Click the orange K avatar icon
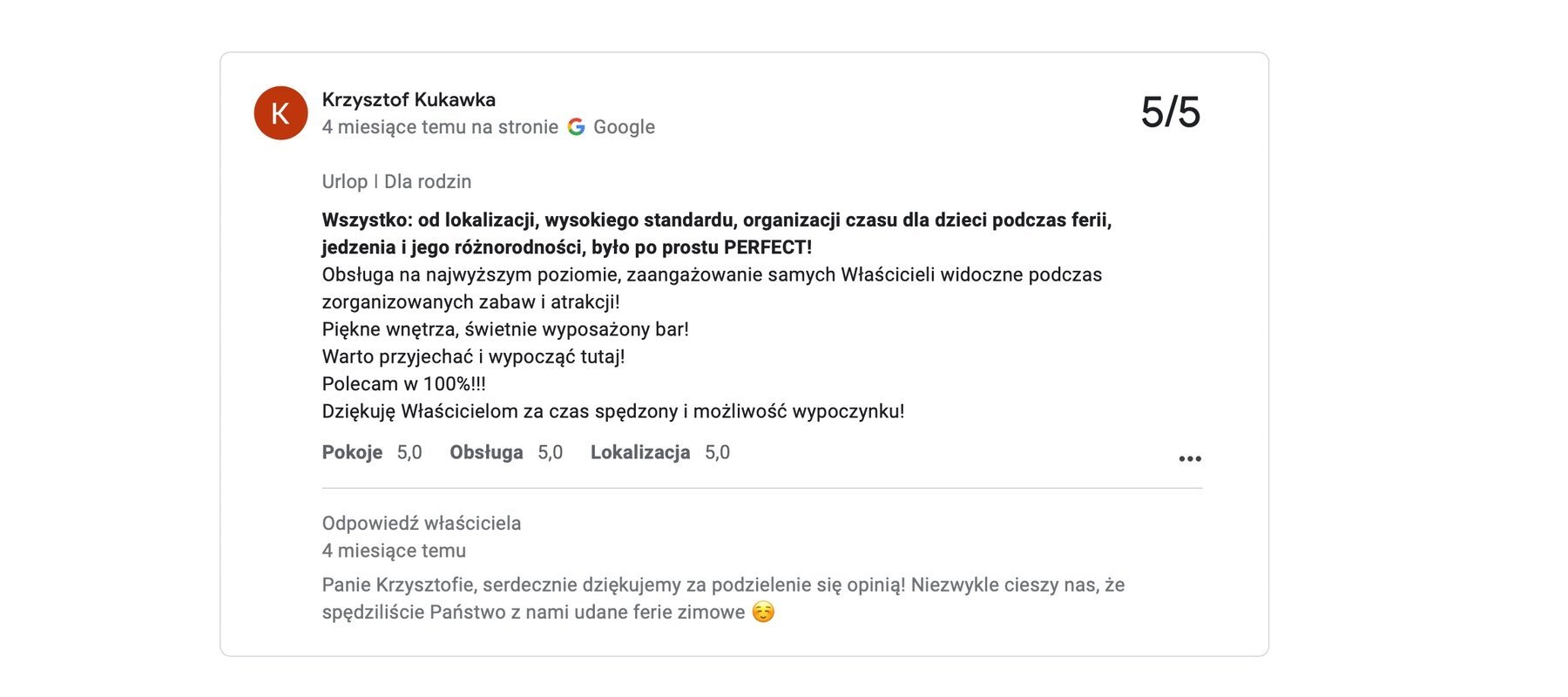This screenshot has width=1568, height=697. click(x=280, y=113)
